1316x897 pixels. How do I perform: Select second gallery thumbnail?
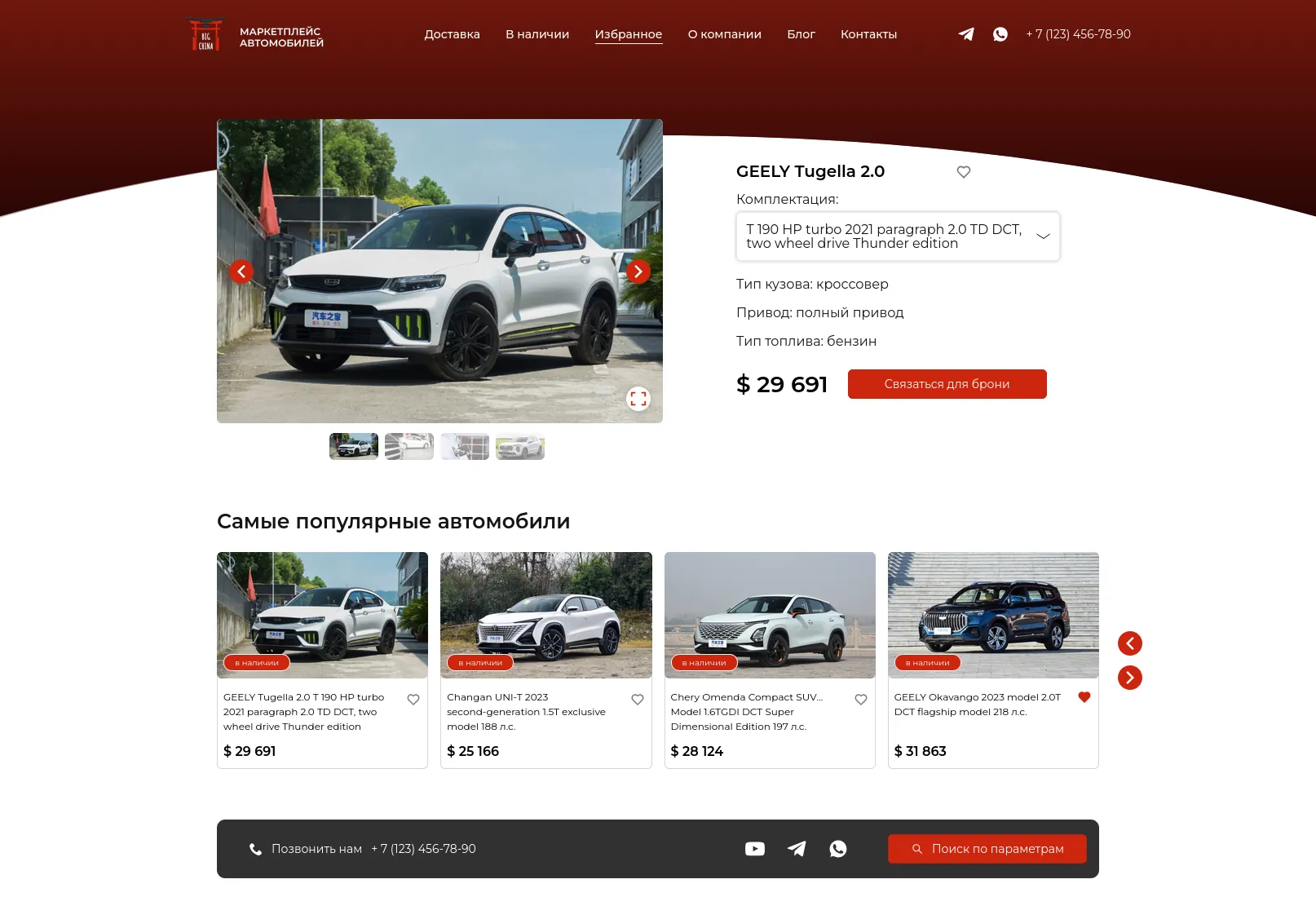[409, 446]
